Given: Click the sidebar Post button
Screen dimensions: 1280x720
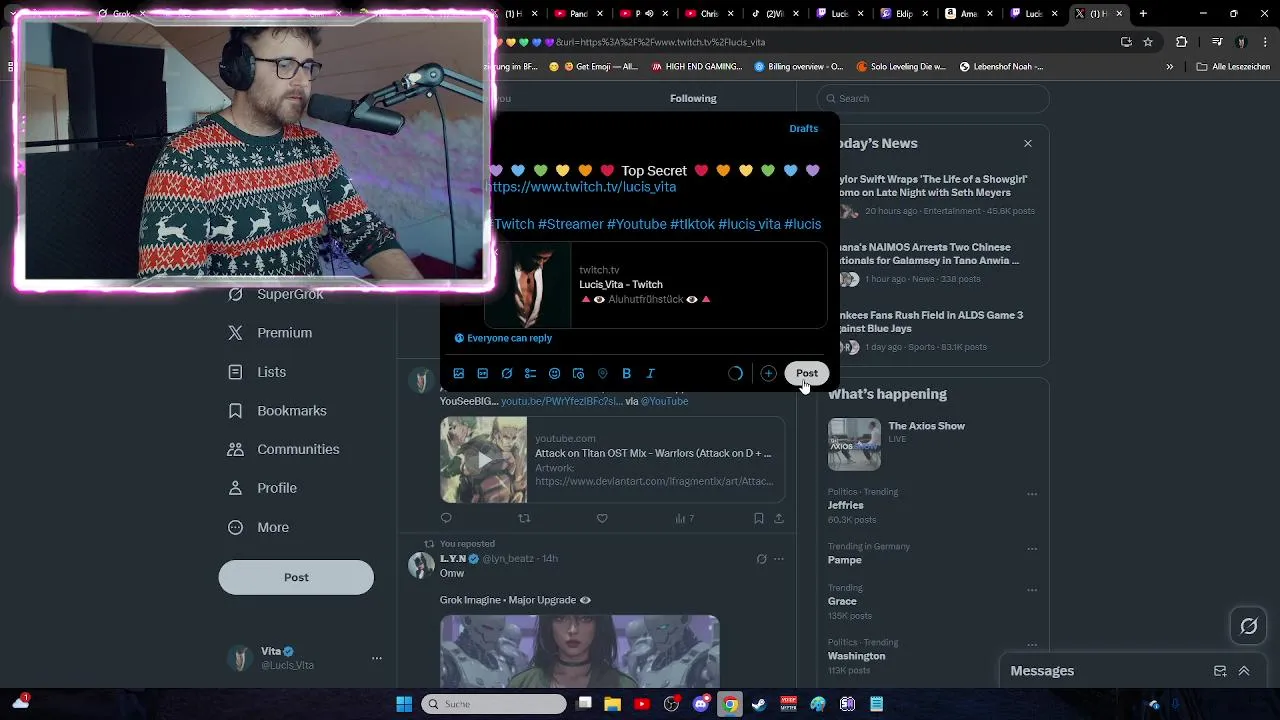Looking at the screenshot, I should click(296, 577).
